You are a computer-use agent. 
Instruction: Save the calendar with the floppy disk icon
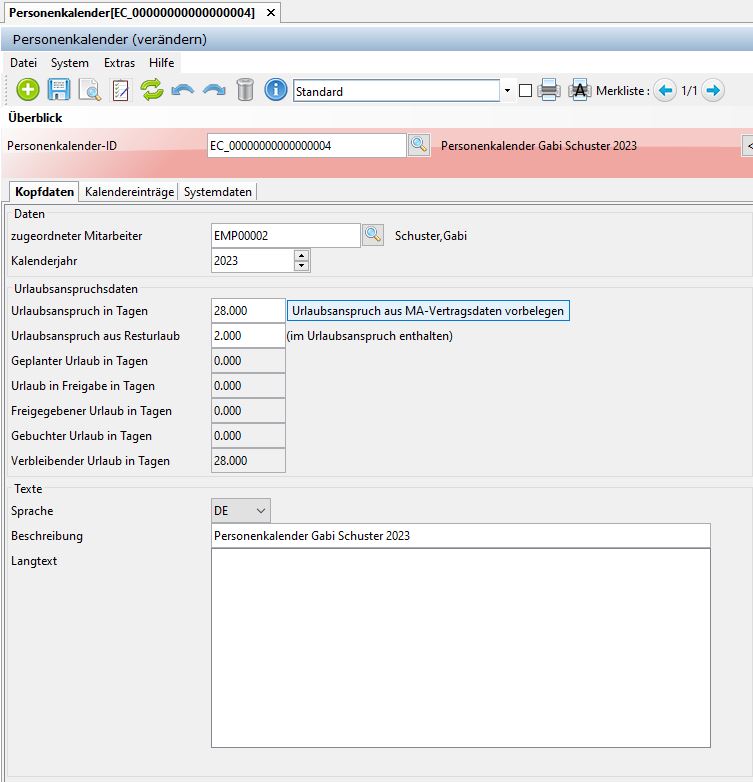coord(59,90)
